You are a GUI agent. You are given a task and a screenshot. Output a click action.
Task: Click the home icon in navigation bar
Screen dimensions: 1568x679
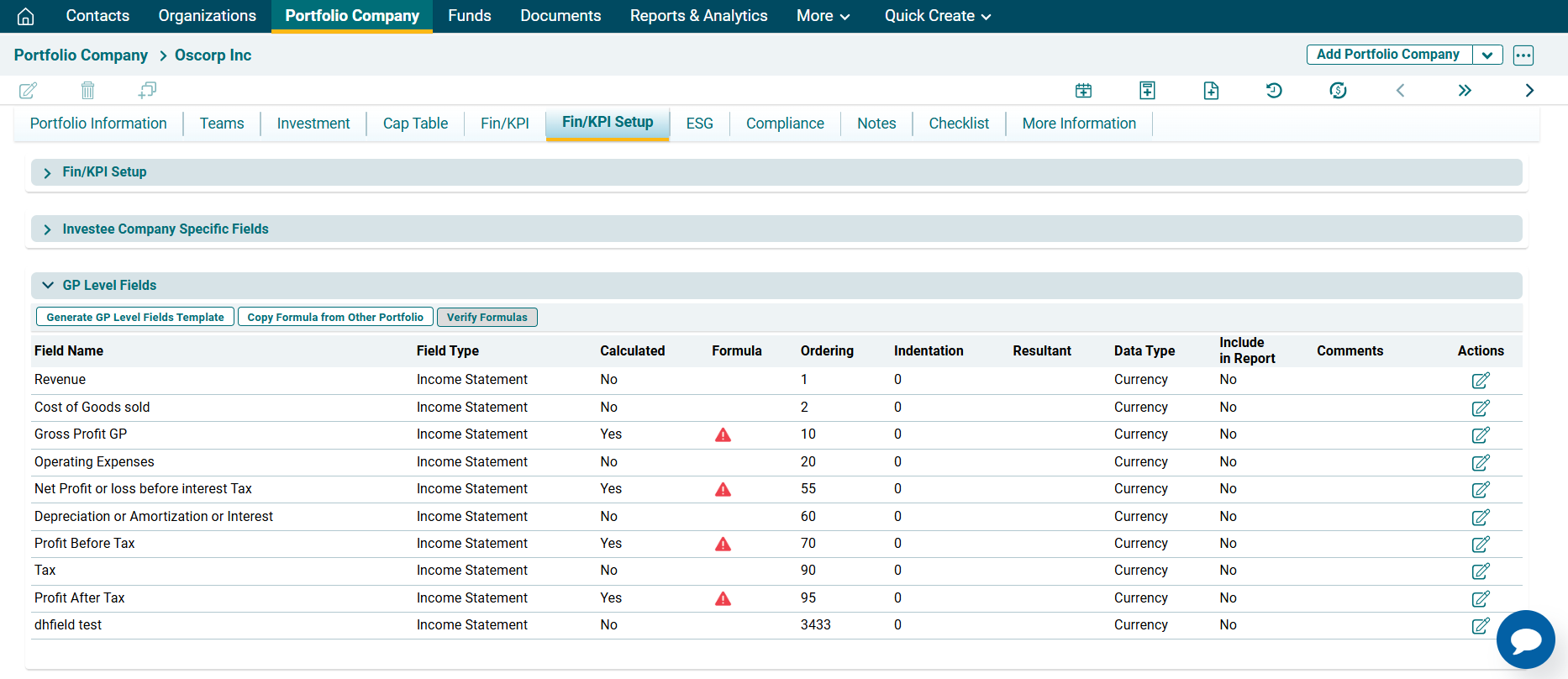[26, 16]
